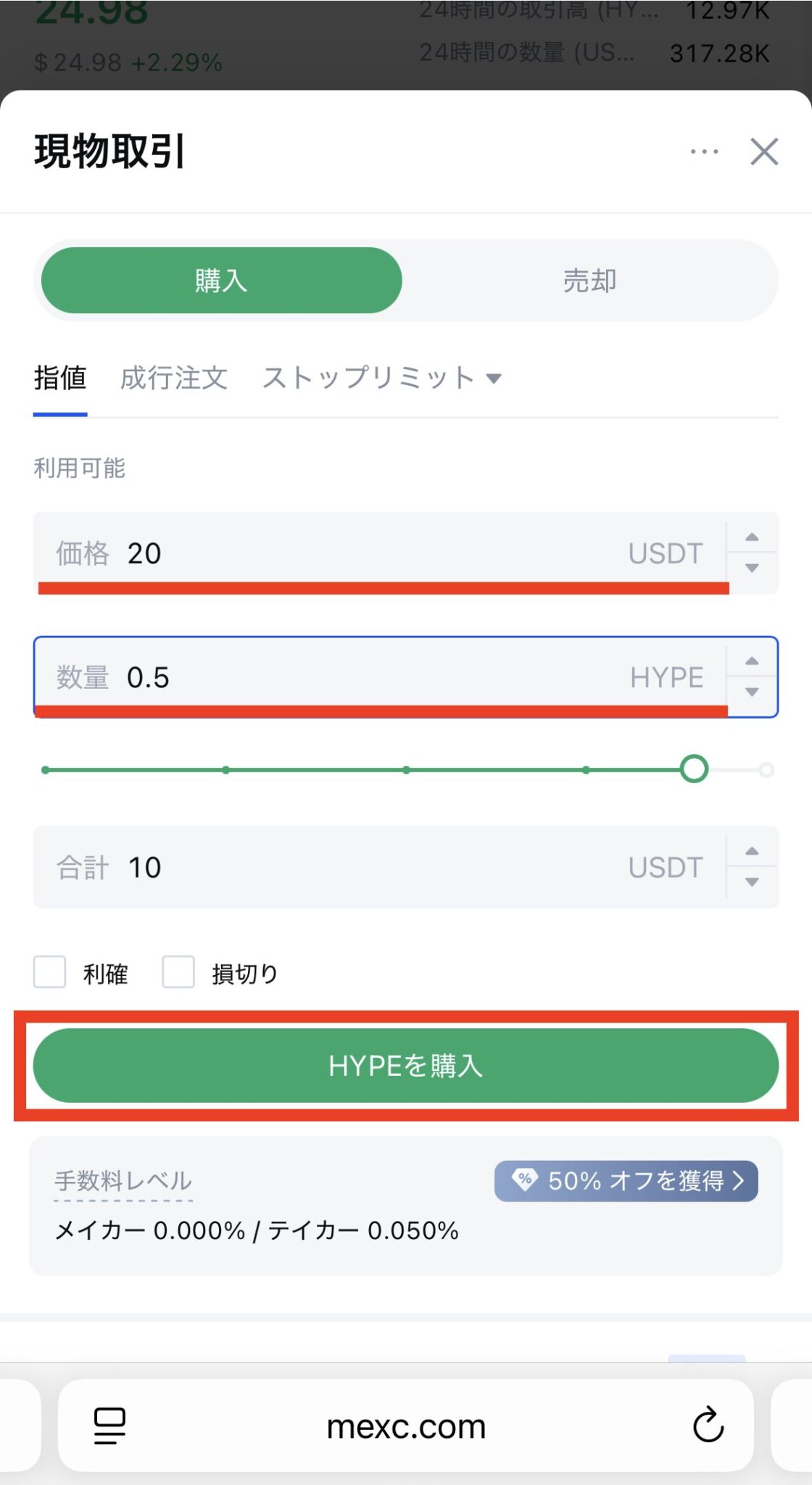Tap the diamond icon on the discount badge
The height and width of the screenshot is (1485, 812).
pyautogui.click(x=524, y=1180)
